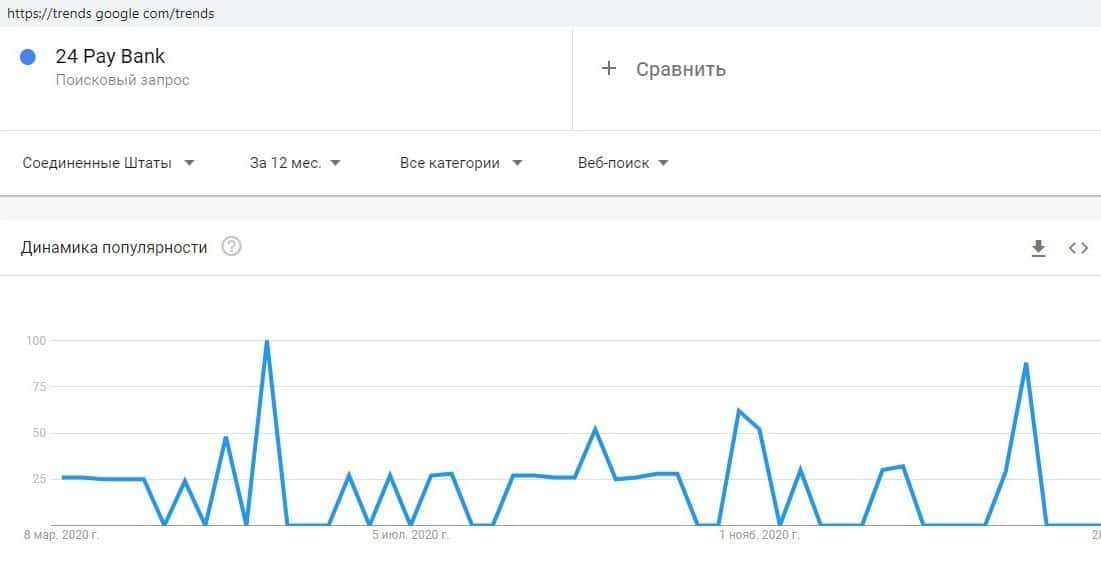
Task: Download the popularity chart data as CSV
Action: coord(1038,248)
